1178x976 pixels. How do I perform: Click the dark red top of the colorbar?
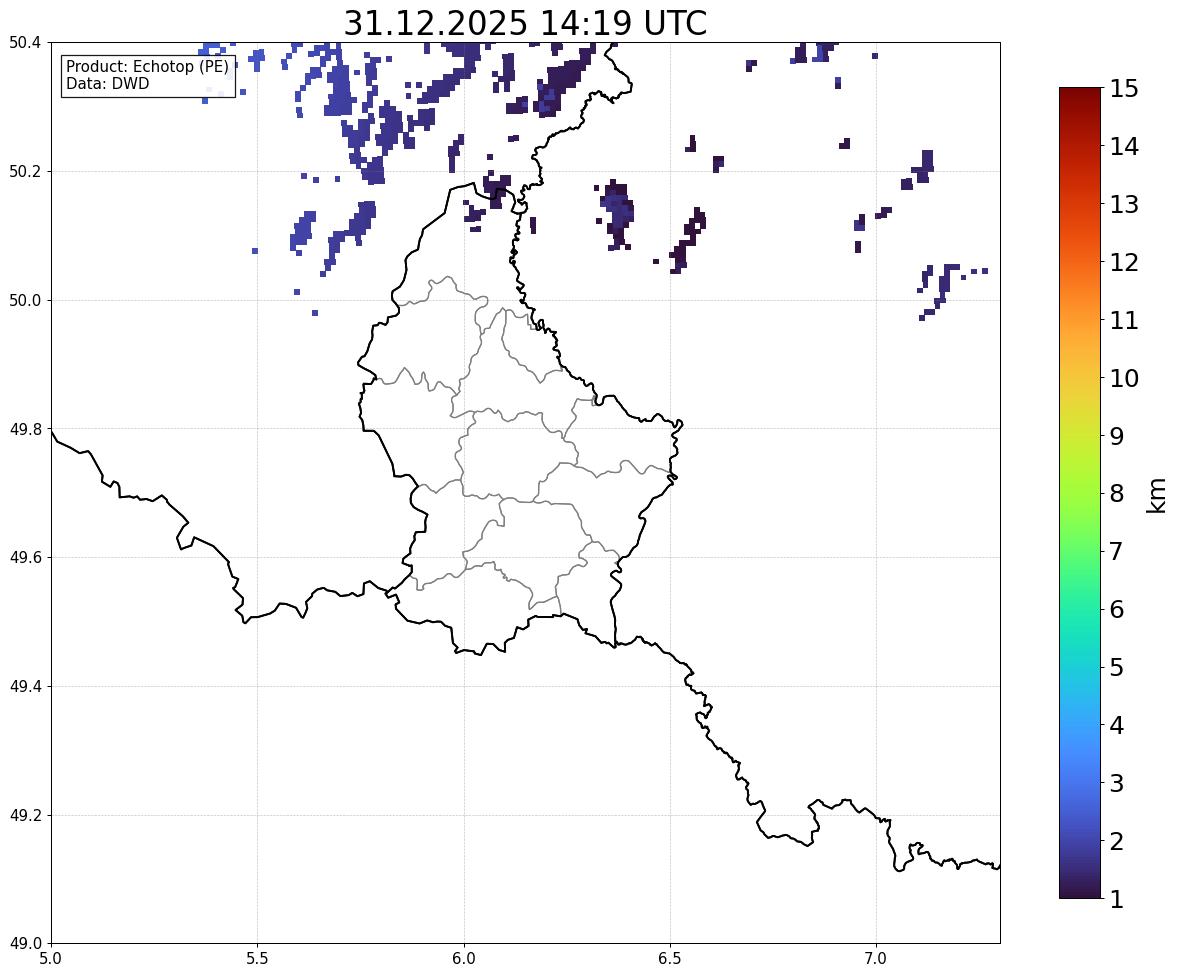pyautogui.click(x=1080, y=94)
